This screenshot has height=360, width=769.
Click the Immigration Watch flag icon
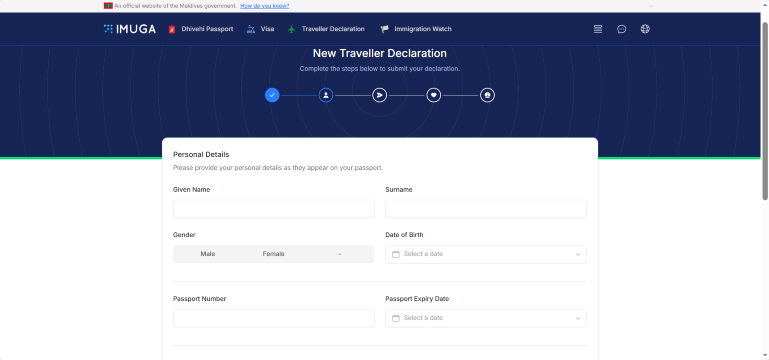point(385,29)
